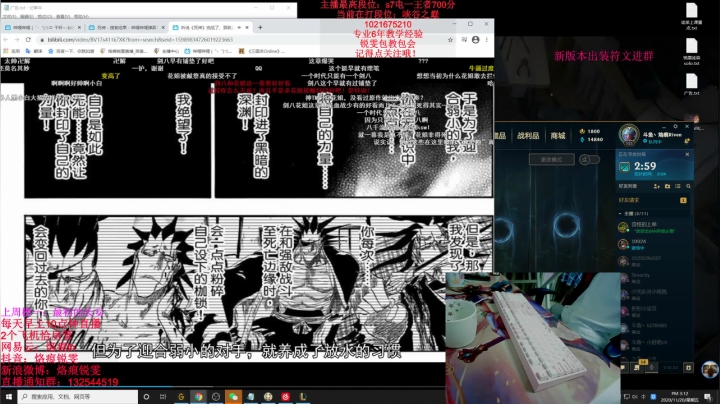Viewport: 720px width, 404px height.
Task: Click the 更改模式 button in League client
Action: (551, 159)
